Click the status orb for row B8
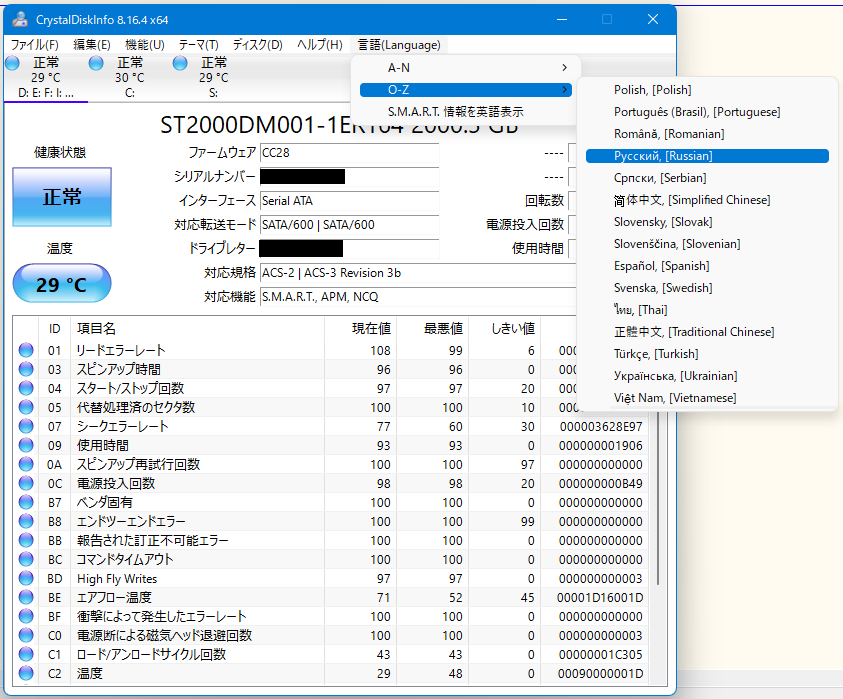 [26, 521]
